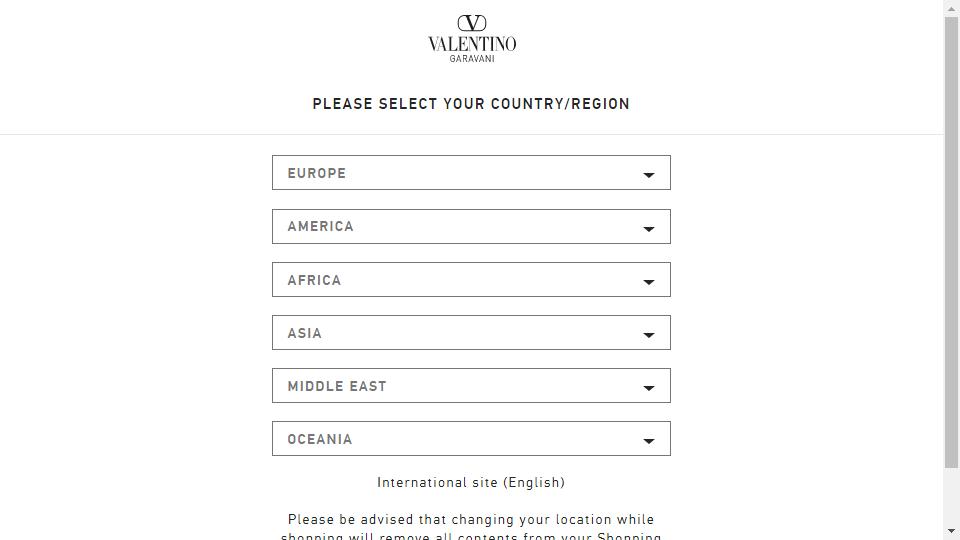
Task: Click the VALENTINO wordmark to go home
Action: click(x=472, y=43)
